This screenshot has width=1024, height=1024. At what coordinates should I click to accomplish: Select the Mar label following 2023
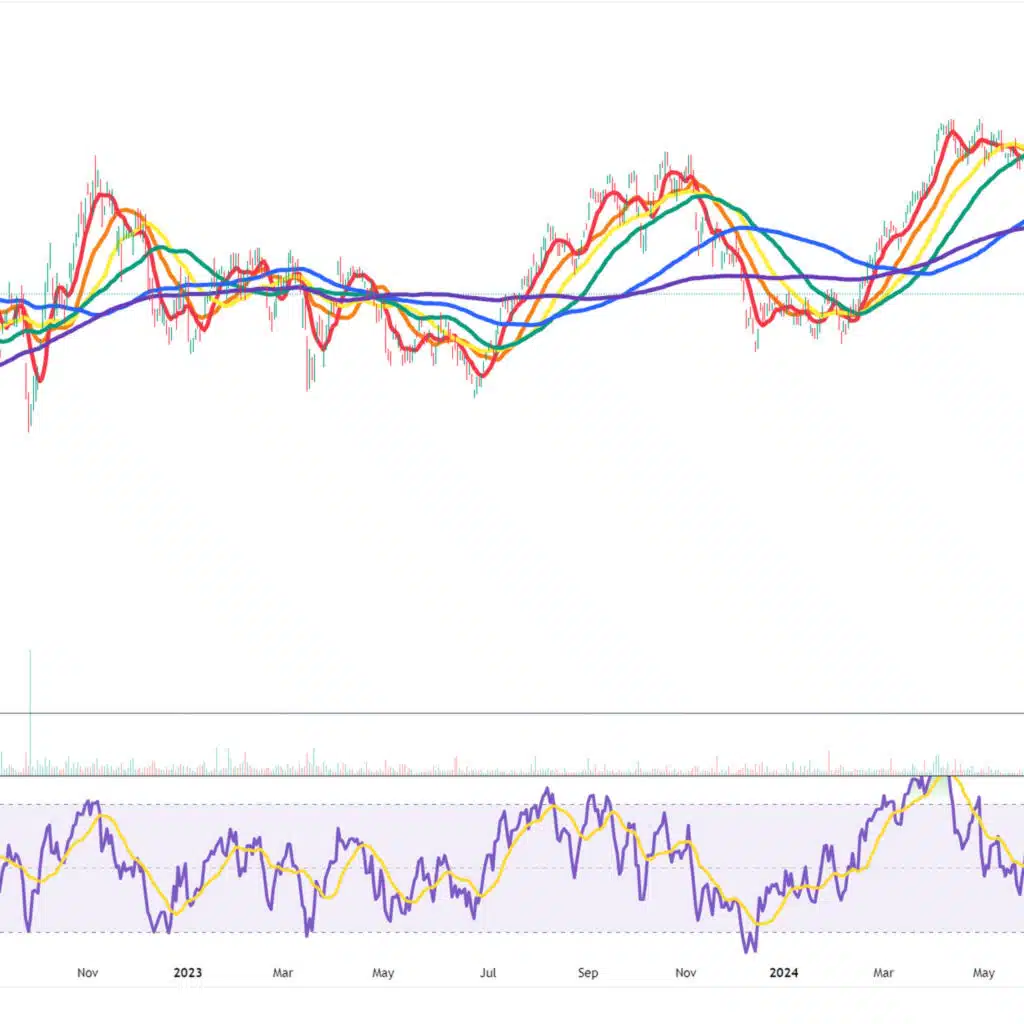[283, 972]
